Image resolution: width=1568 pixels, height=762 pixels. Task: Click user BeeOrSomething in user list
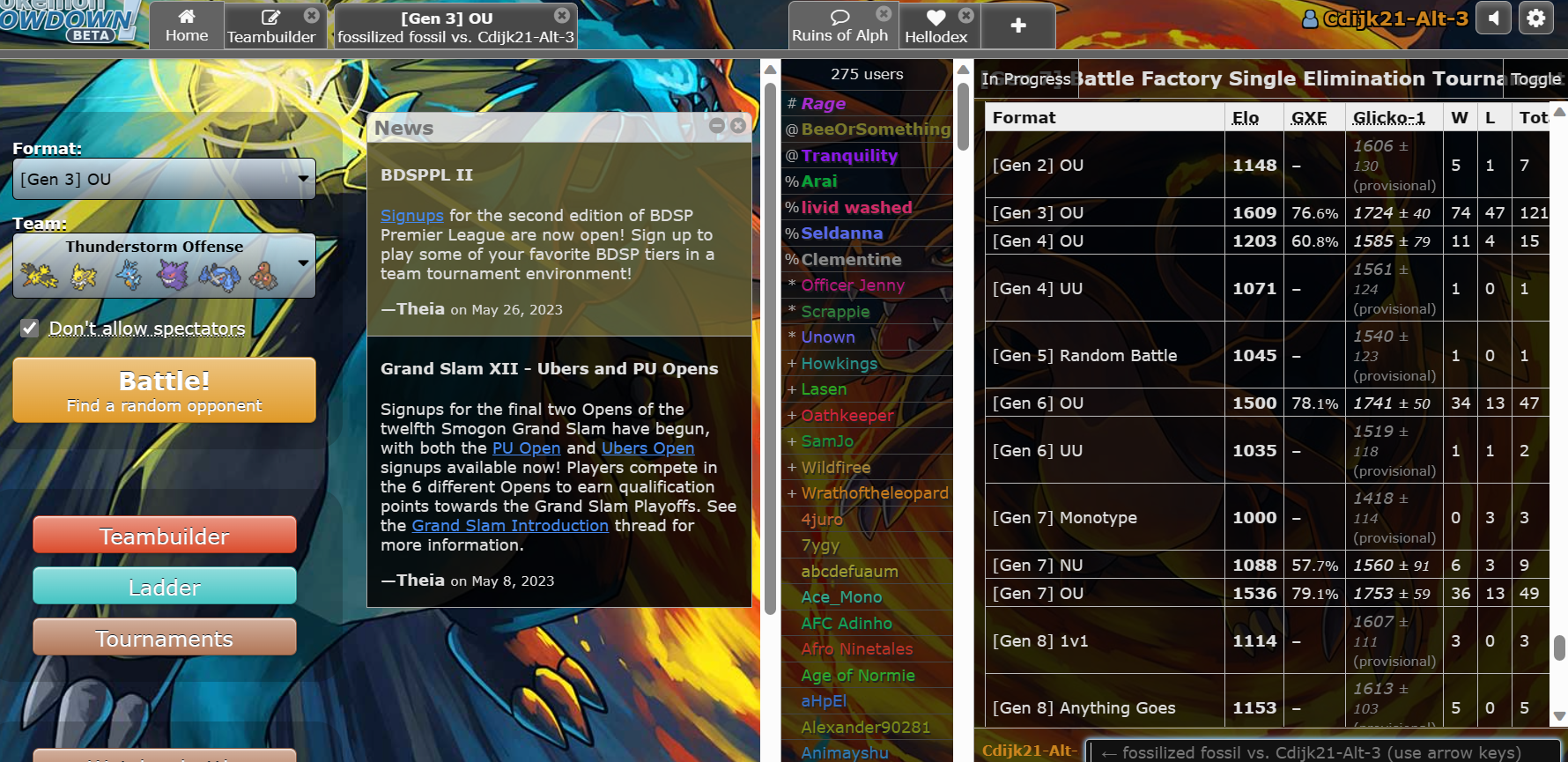867,129
